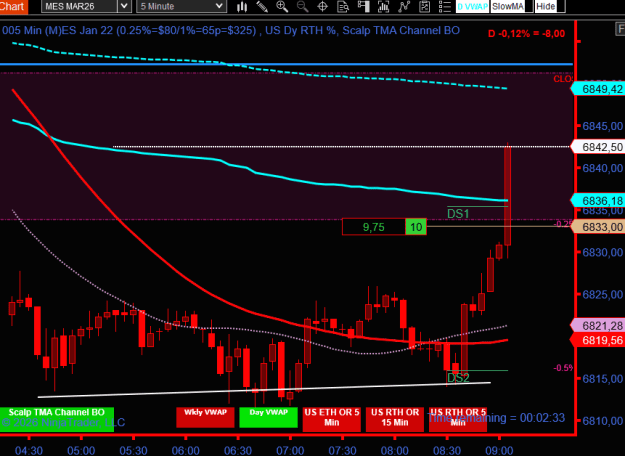625x456 pixels.
Task: Click the MES MAR26 instrument field
Action: [x=80, y=6]
